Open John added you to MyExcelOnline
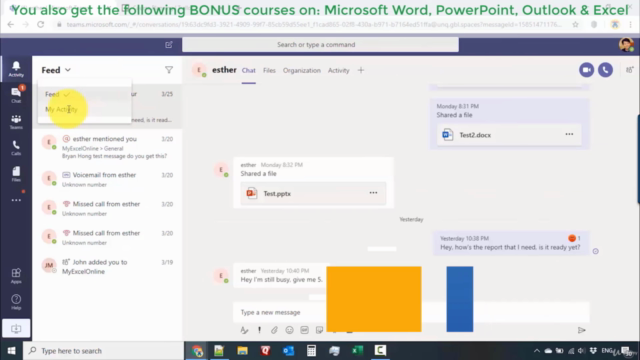Image resolution: width=640 pixels, height=360 pixels. [108, 267]
